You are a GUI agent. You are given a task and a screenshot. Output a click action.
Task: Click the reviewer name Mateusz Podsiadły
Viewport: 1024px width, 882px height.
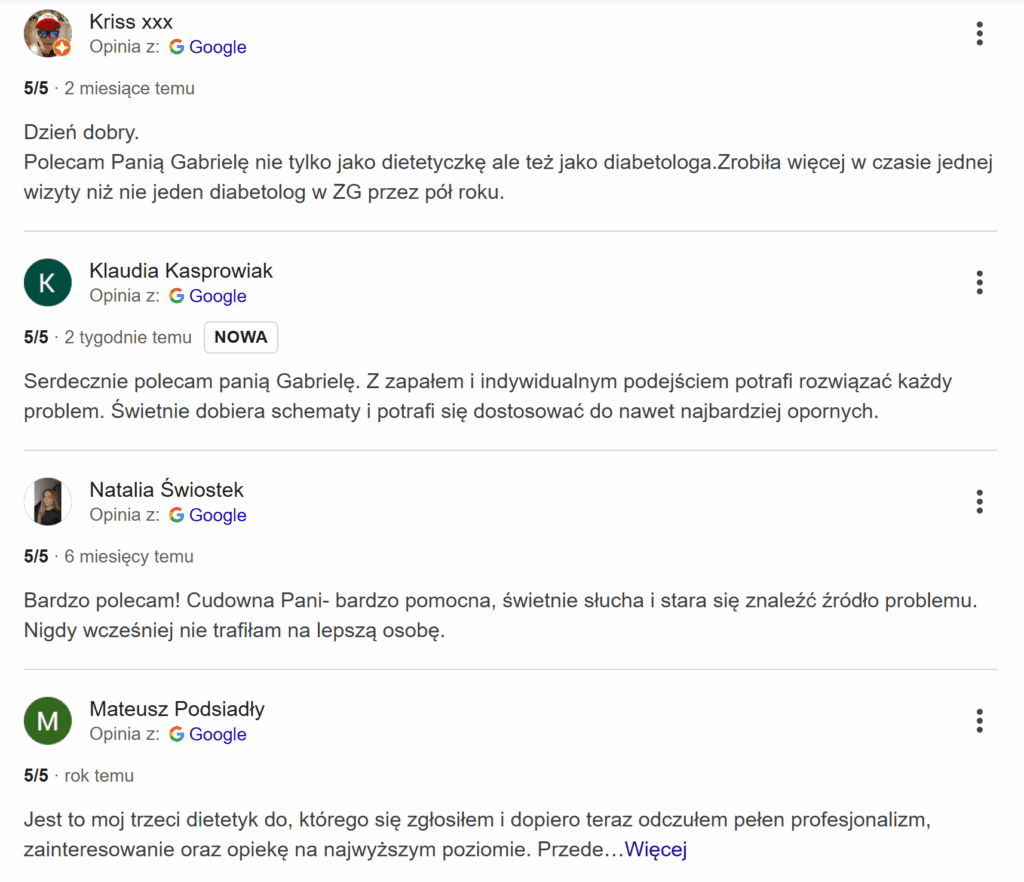tap(177, 709)
